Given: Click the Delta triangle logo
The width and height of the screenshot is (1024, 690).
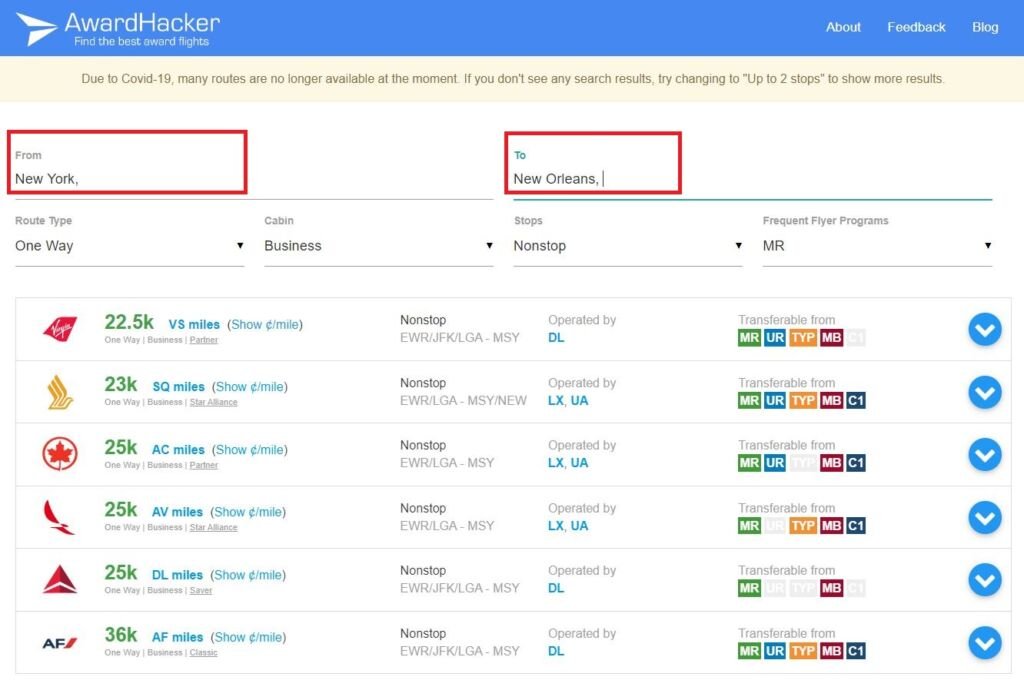Looking at the screenshot, I should click(x=60, y=579).
